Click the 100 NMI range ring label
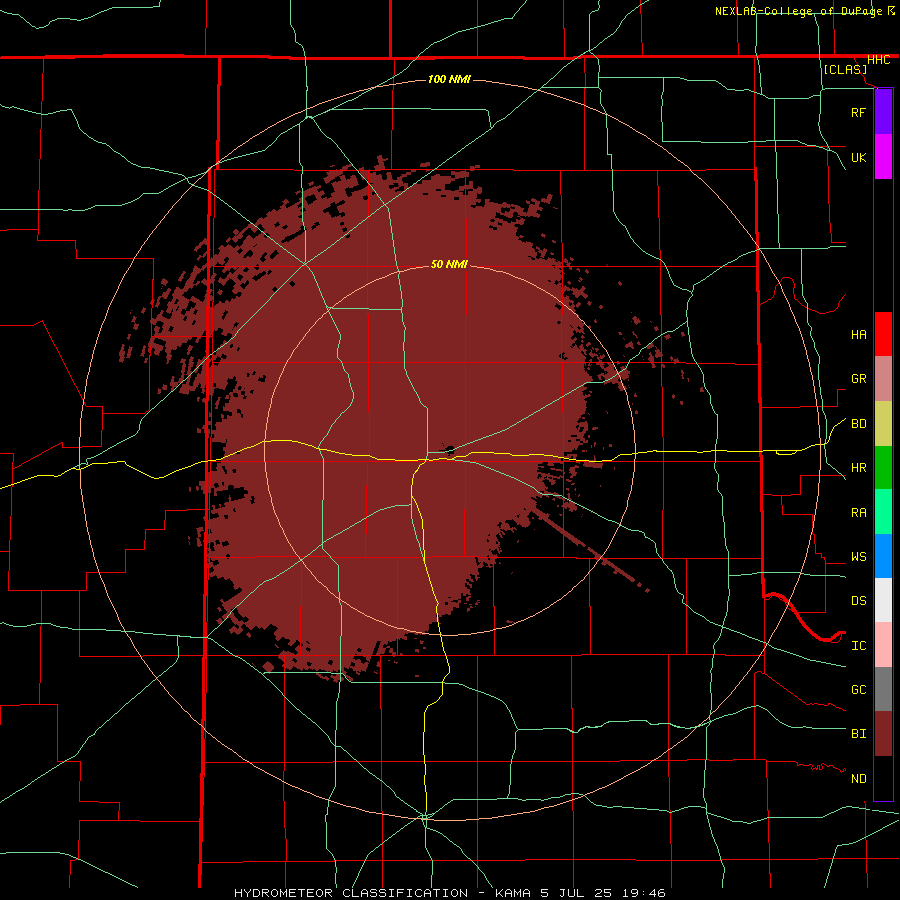The image size is (900, 900). click(x=449, y=79)
